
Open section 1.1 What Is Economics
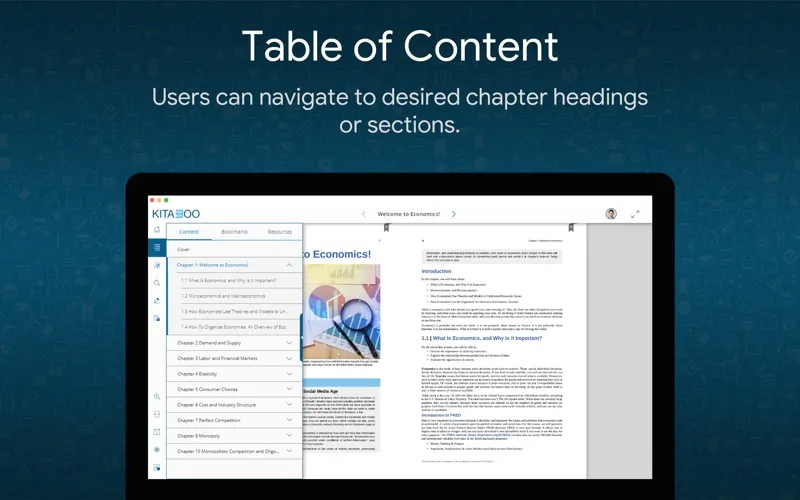click(x=229, y=281)
